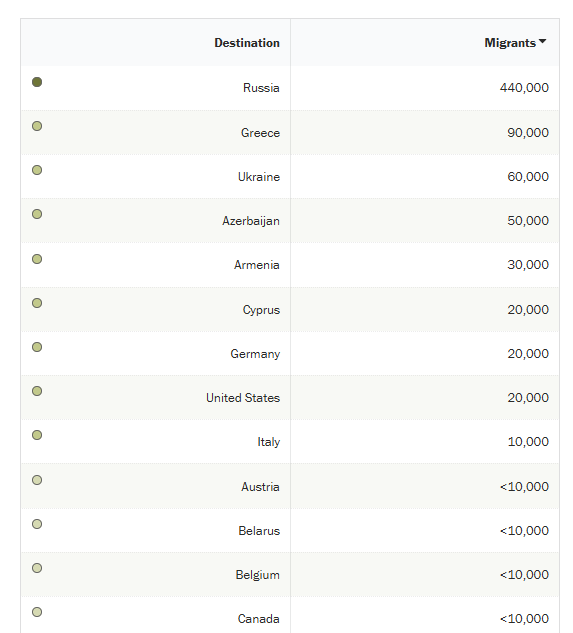This screenshot has width=573, height=633.
Task: Click the 30,000 migrants value
Action: point(528,264)
